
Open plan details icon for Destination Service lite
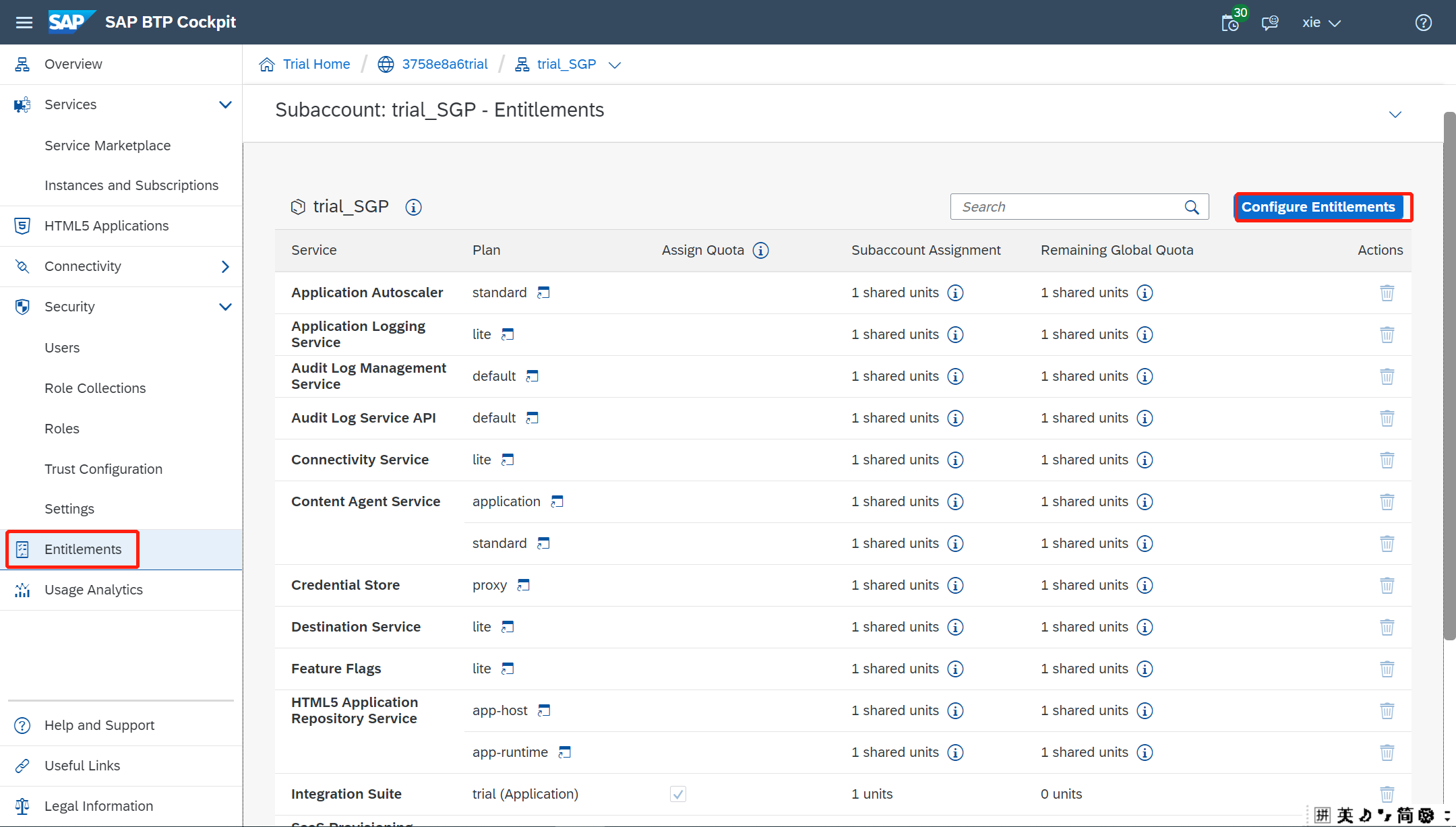pos(508,627)
